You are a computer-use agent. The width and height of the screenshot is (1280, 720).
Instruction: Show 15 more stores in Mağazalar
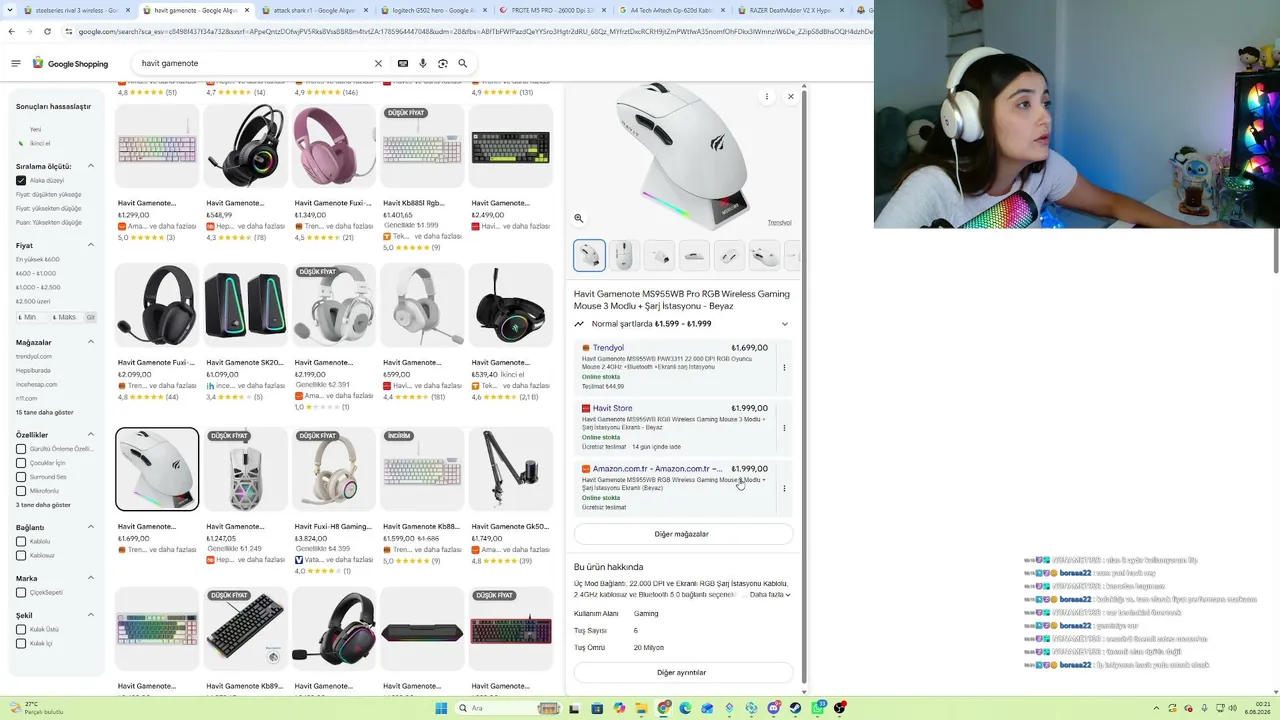45,412
